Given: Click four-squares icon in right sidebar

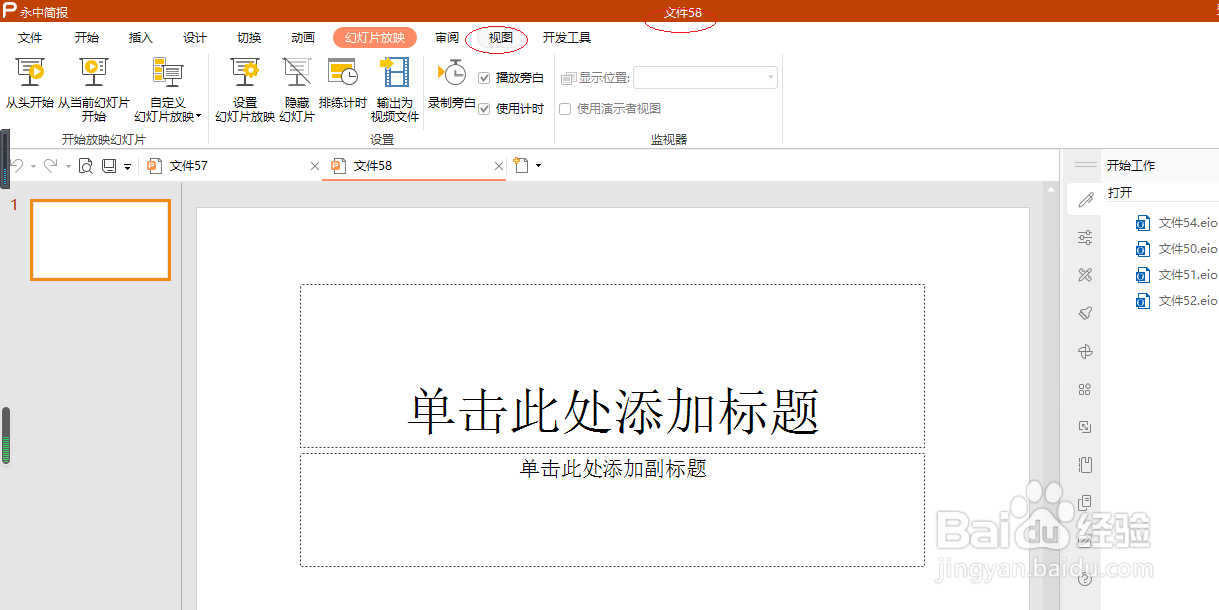Looking at the screenshot, I should click(x=1085, y=389).
